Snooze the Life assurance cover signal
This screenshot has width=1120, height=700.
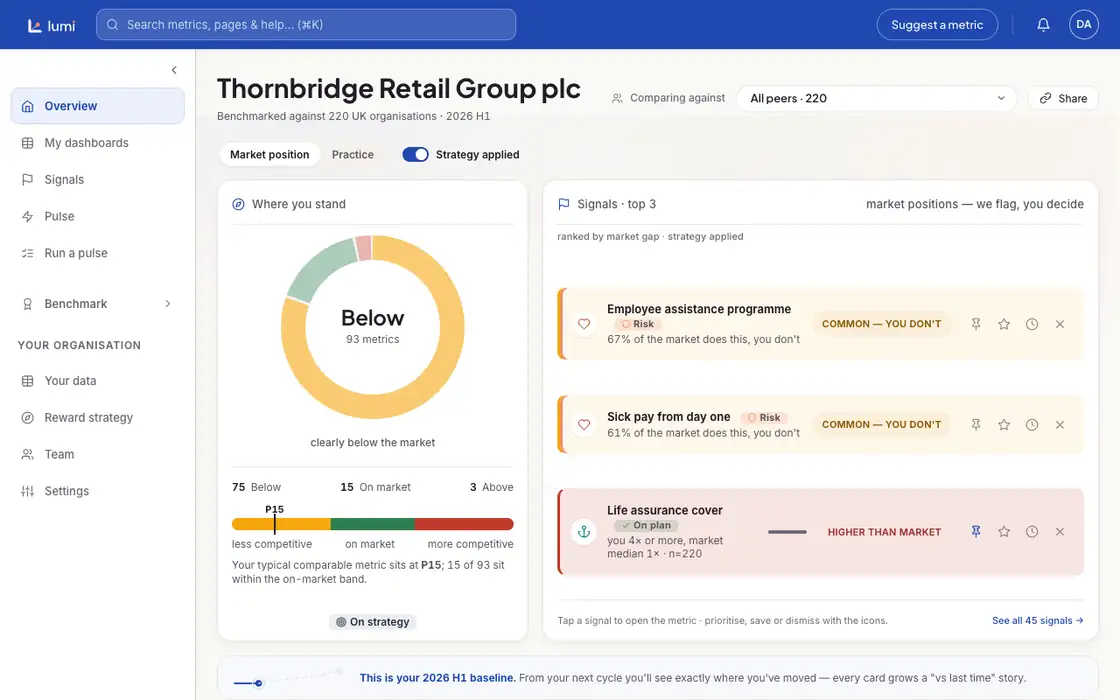click(1031, 531)
